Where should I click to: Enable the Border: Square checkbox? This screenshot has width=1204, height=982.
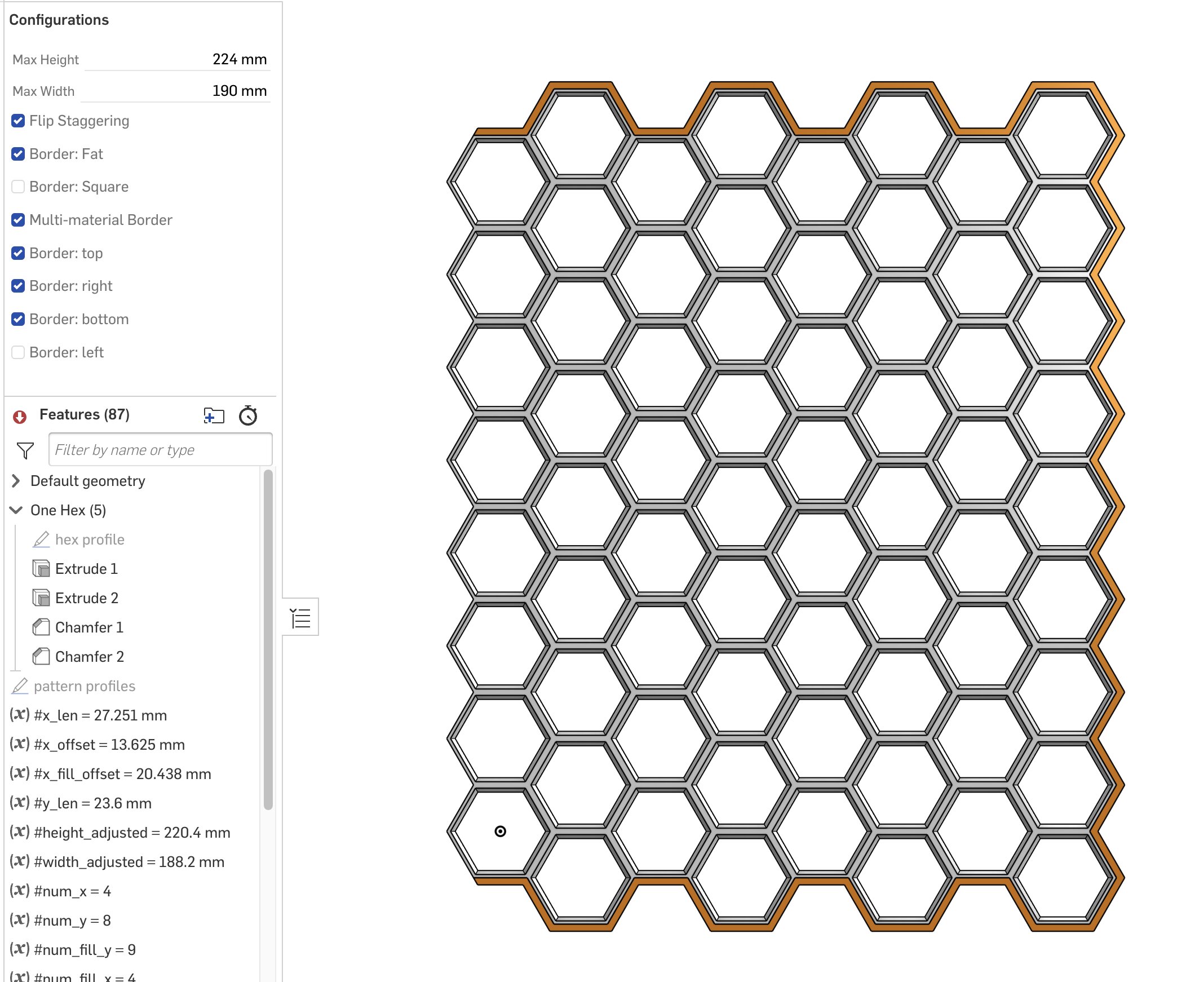click(x=18, y=187)
